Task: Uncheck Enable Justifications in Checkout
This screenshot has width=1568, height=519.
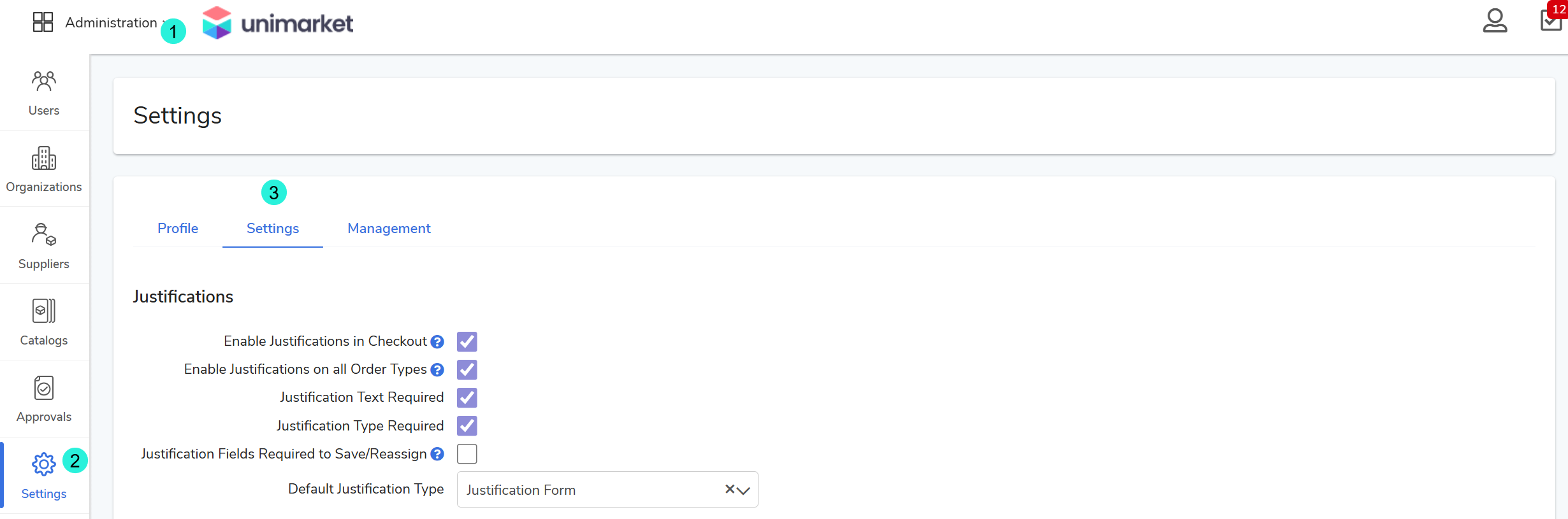Action: [467, 342]
